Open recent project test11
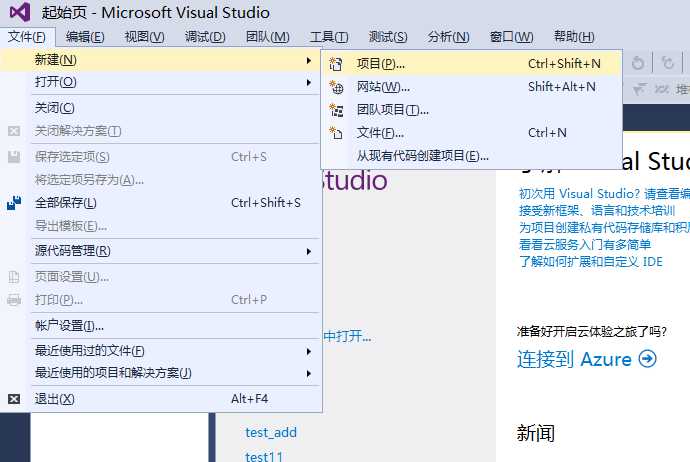Viewport: 690px width, 462px height. pyautogui.click(x=264, y=456)
